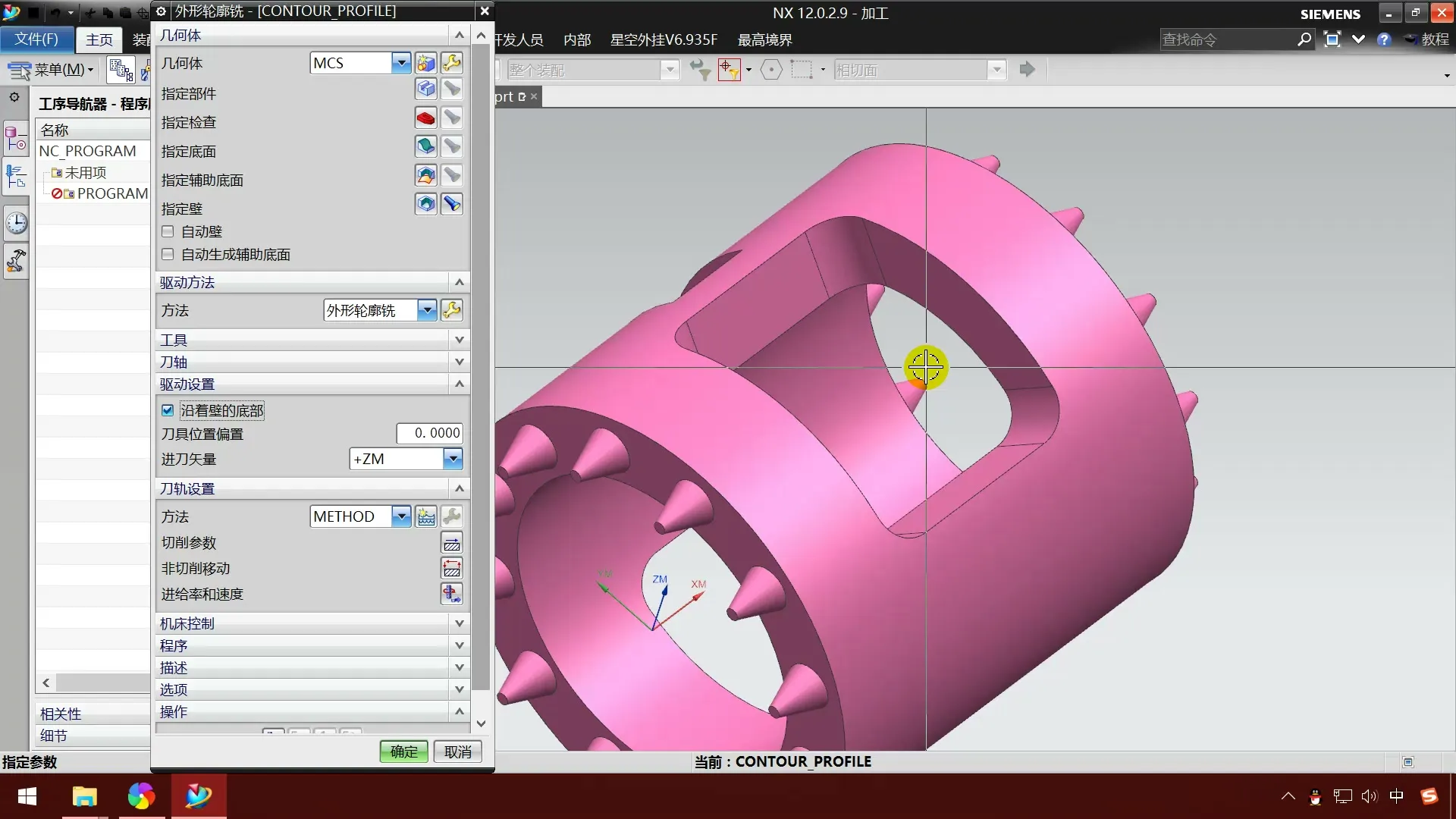Open the MCS geometry dropdown

(x=401, y=63)
